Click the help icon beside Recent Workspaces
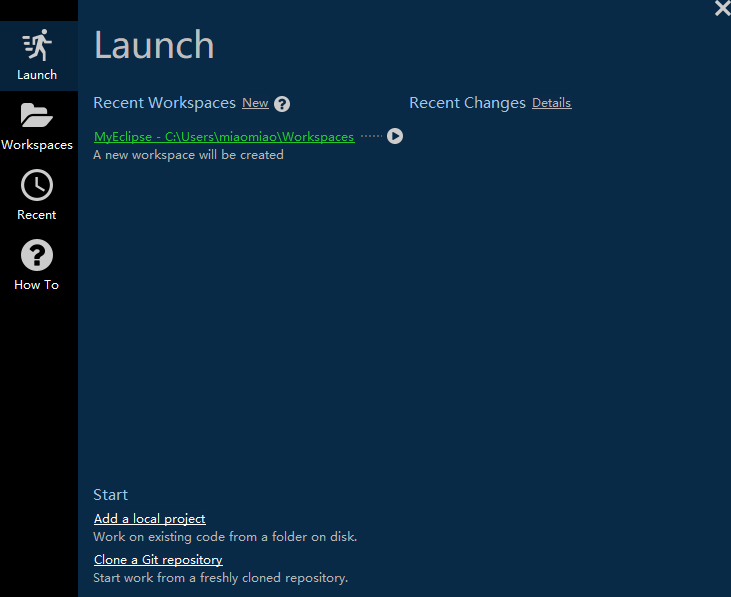The width and height of the screenshot is (731, 597). pyautogui.click(x=282, y=104)
